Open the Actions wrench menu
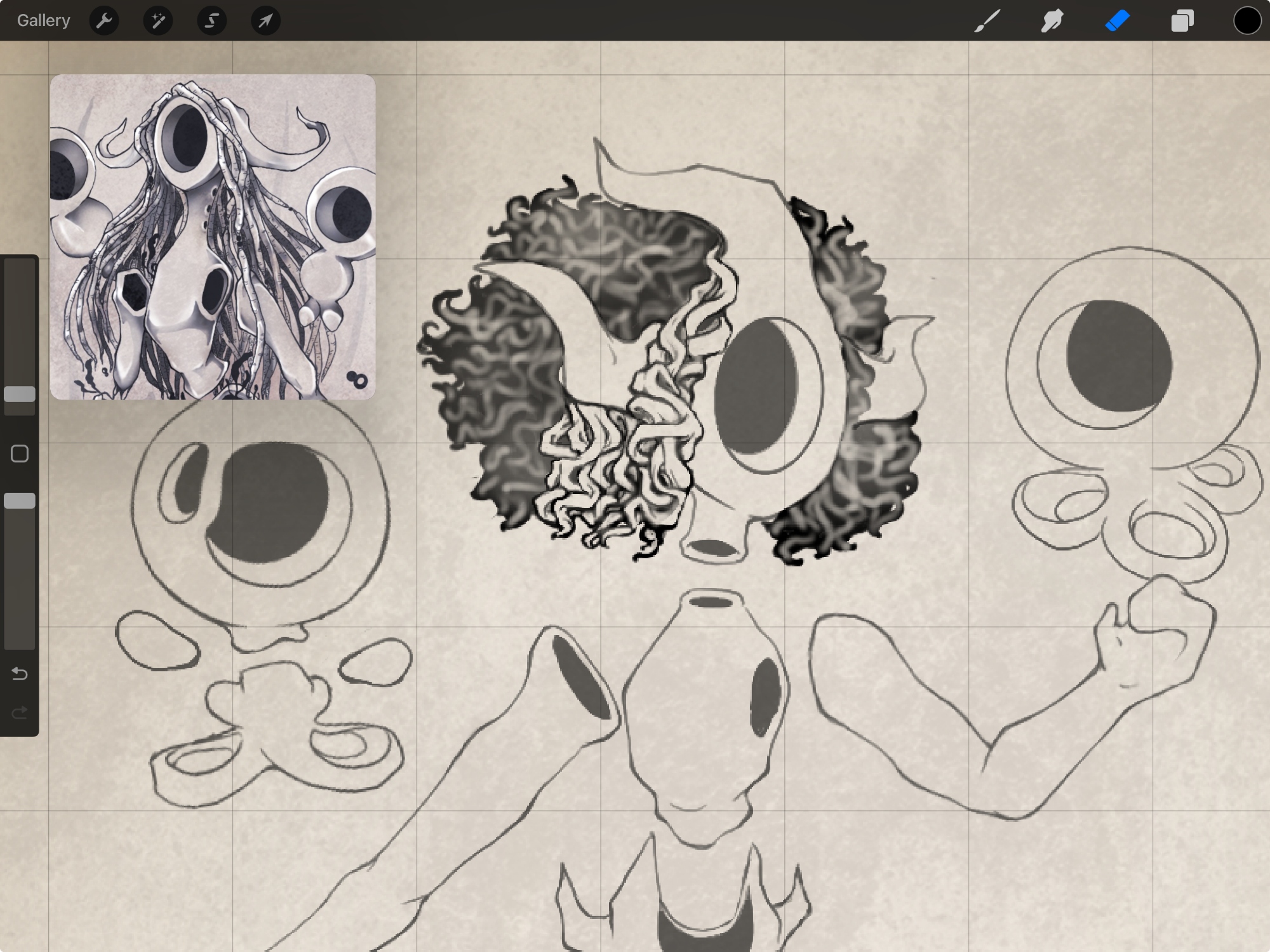The height and width of the screenshot is (952, 1270). [x=104, y=20]
